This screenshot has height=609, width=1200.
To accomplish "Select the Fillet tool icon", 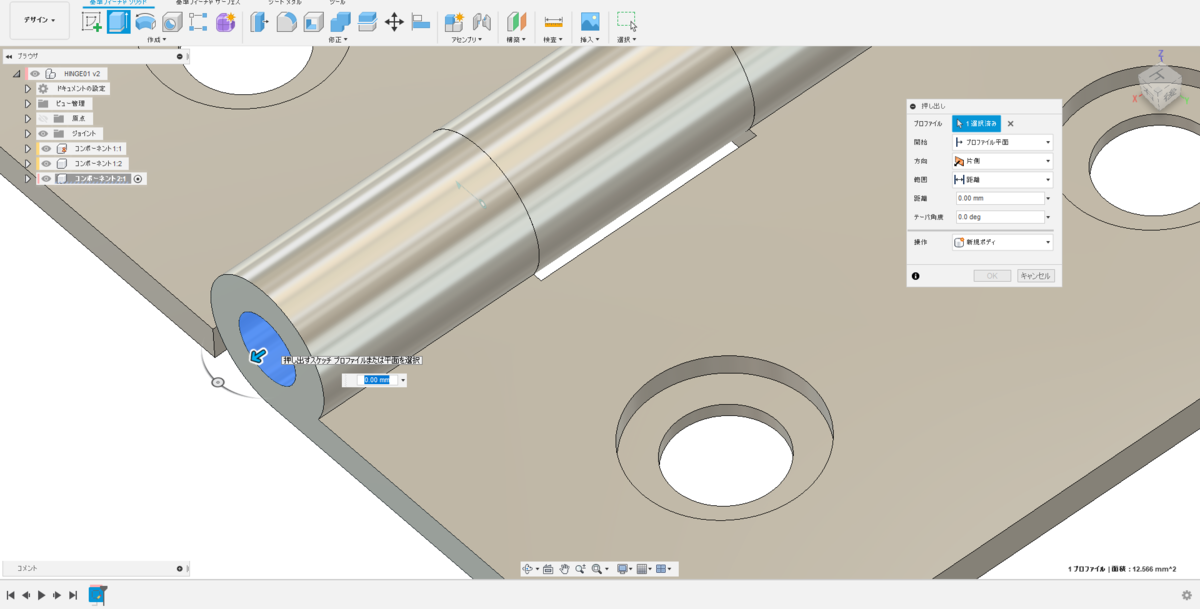I will pos(286,22).
